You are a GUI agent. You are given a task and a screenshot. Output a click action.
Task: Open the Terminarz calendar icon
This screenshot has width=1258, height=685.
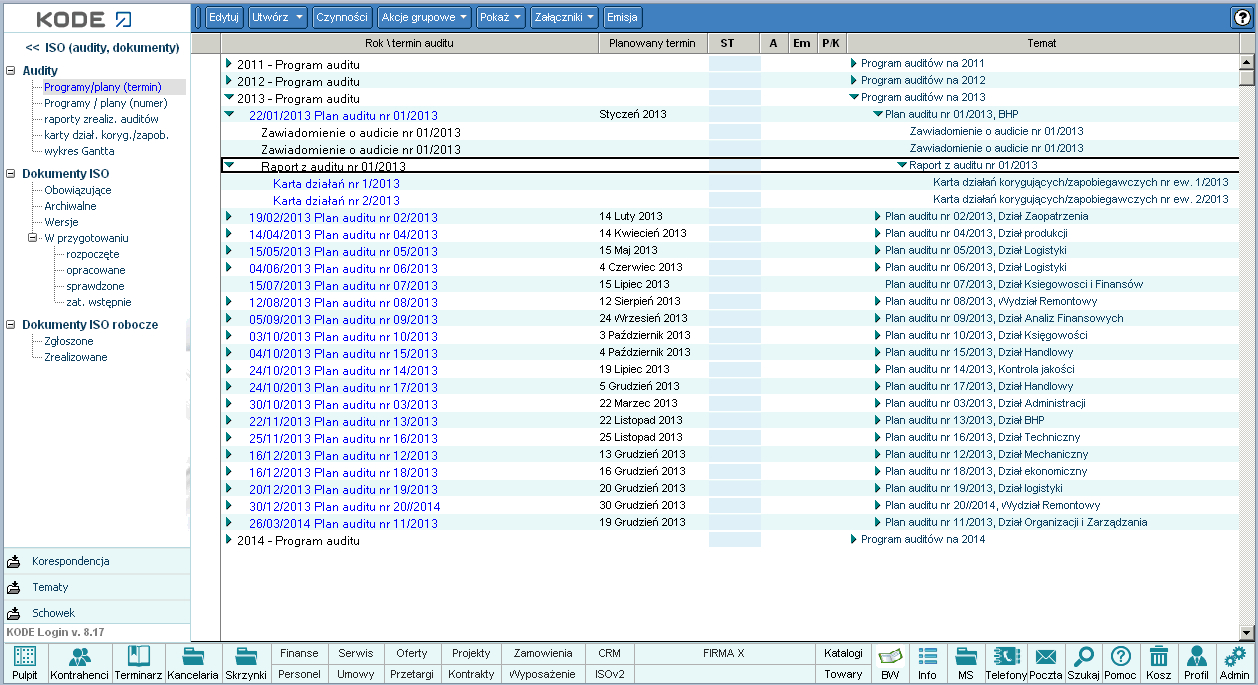click(x=138, y=663)
